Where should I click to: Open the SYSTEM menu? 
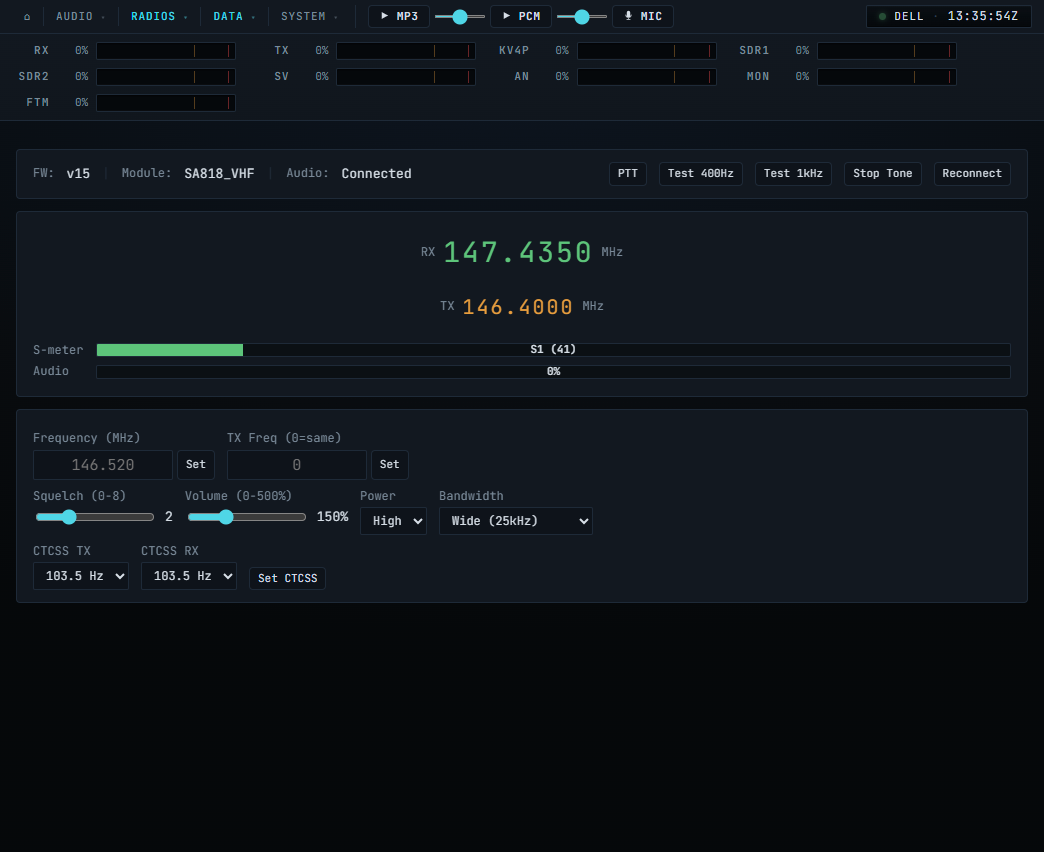310,17
